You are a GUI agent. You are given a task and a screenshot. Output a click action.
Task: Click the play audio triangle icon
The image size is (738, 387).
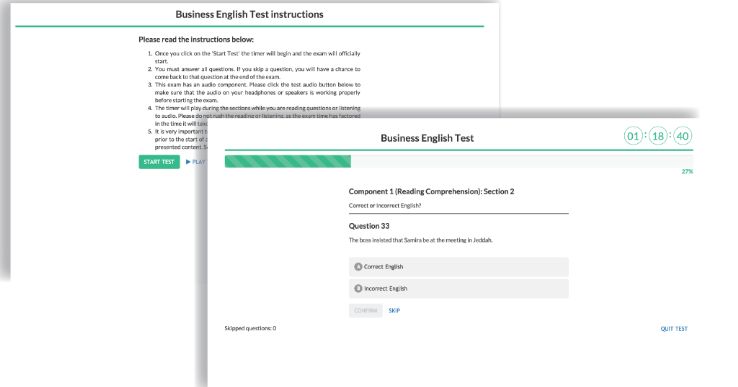188,162
